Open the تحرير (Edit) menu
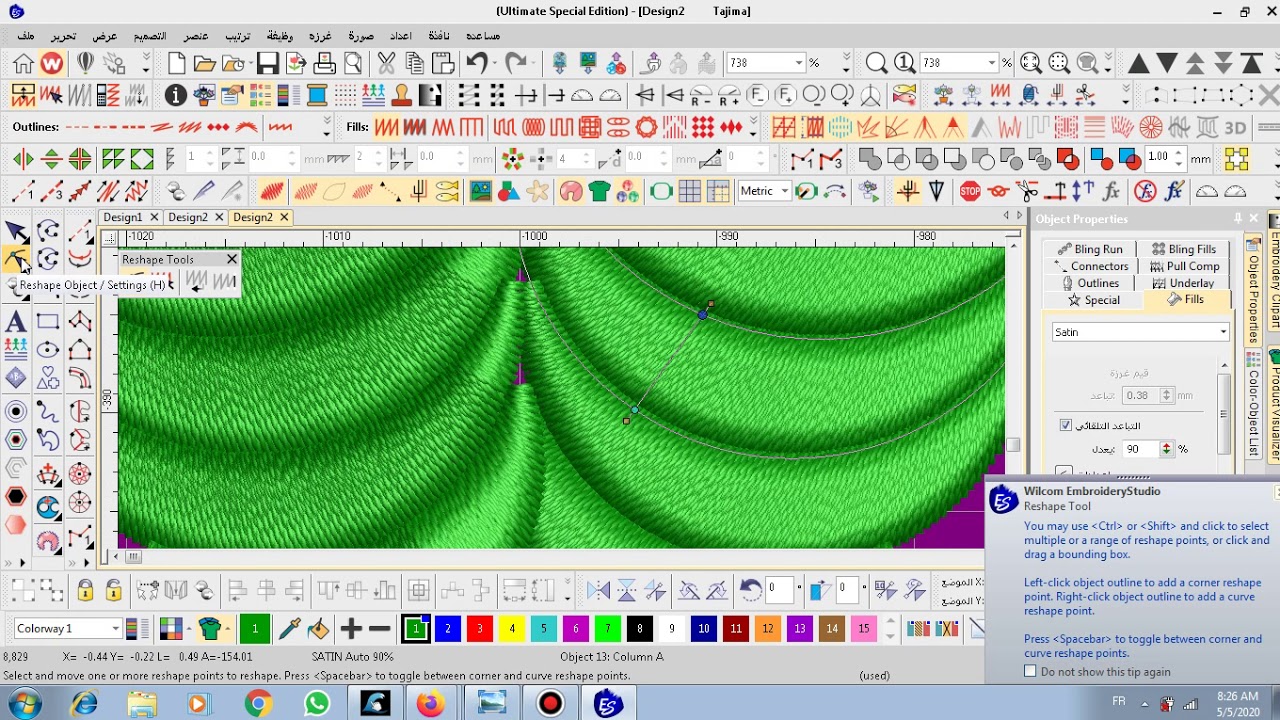Viewport: 1280px width, 720px height. click(x=63, y=36)
